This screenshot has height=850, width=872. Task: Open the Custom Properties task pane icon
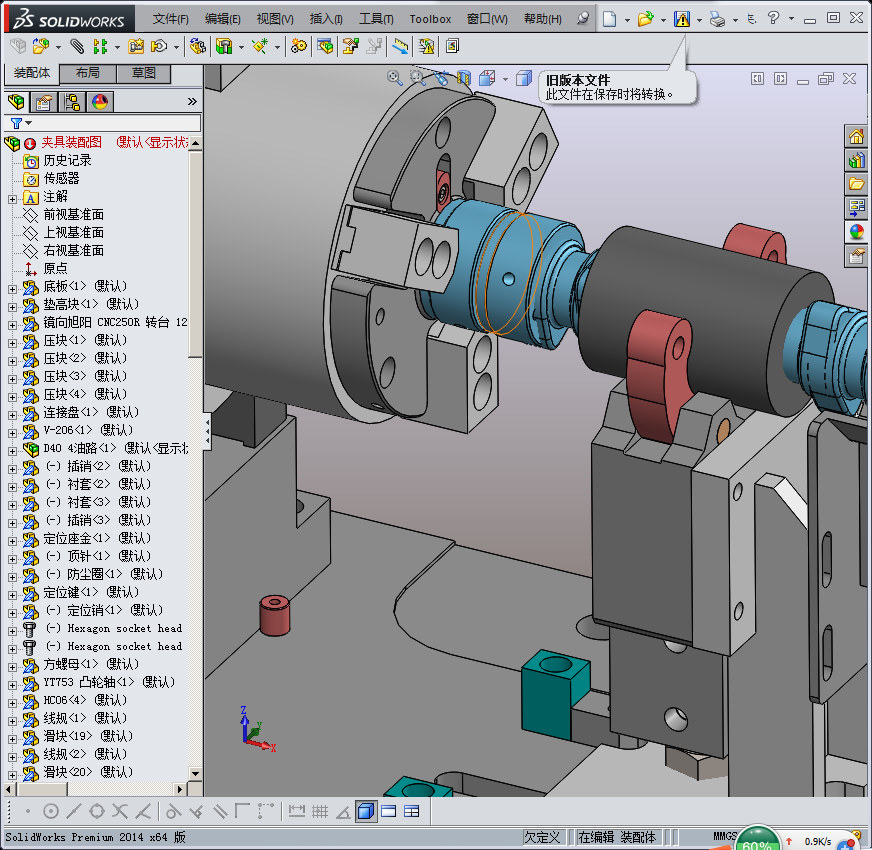click(x=856, y=255)
